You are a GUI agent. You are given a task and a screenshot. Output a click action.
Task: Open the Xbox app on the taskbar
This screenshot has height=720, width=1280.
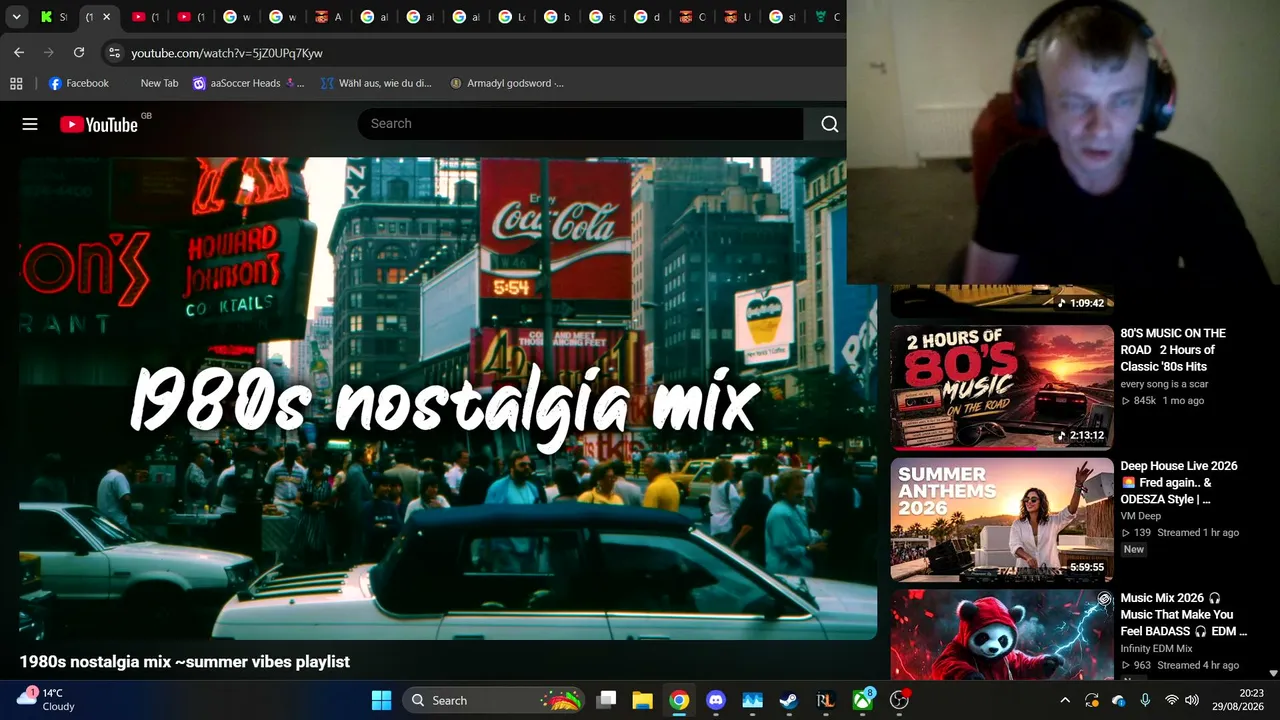862,700
